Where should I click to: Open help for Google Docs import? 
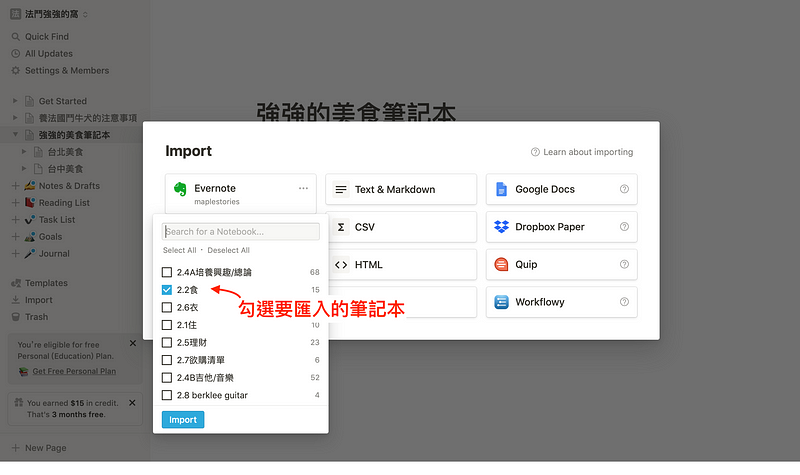point(624,189)
